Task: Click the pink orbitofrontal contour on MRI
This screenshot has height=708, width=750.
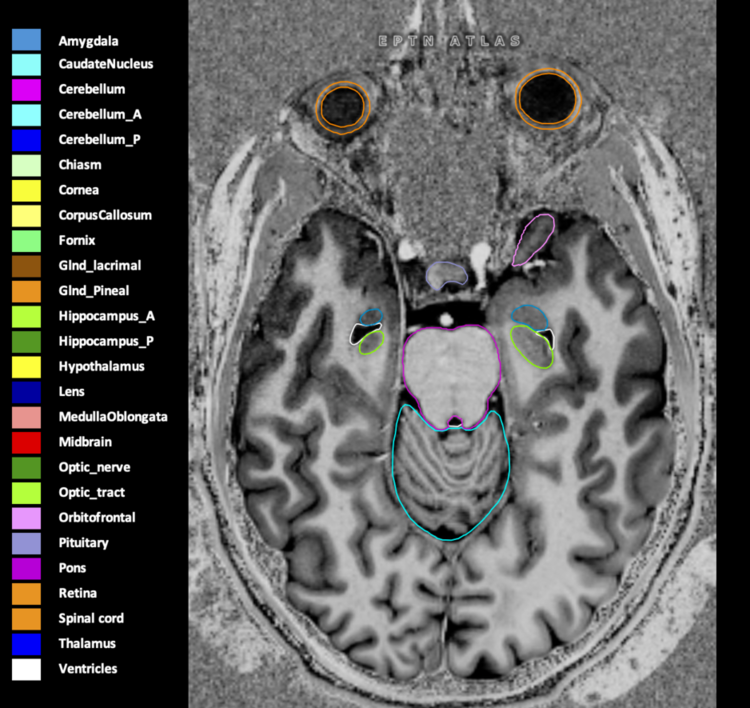Action: click(533, 240)
